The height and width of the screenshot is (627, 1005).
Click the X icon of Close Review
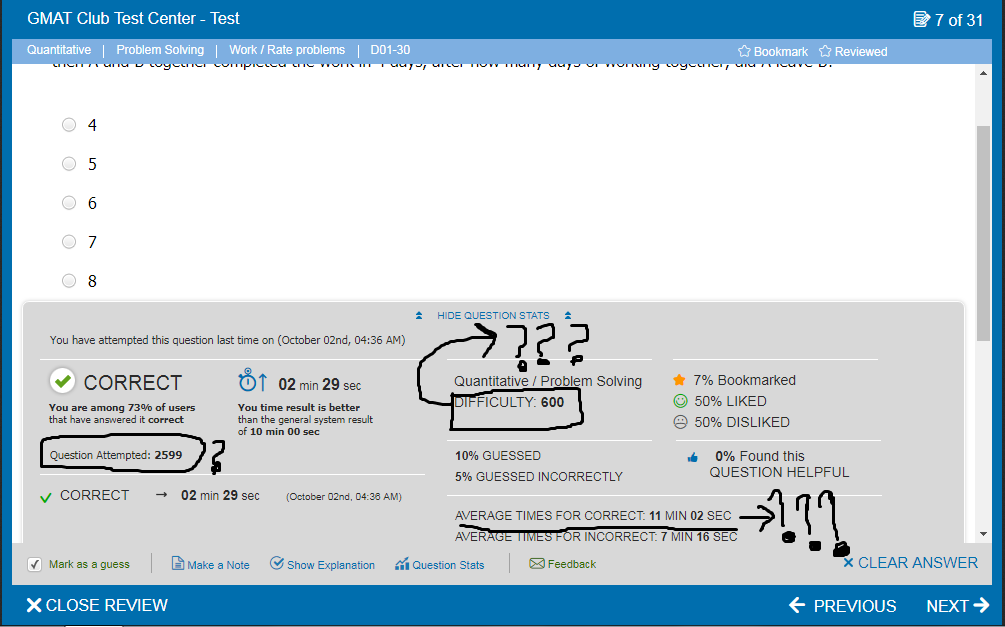point(34,605)
